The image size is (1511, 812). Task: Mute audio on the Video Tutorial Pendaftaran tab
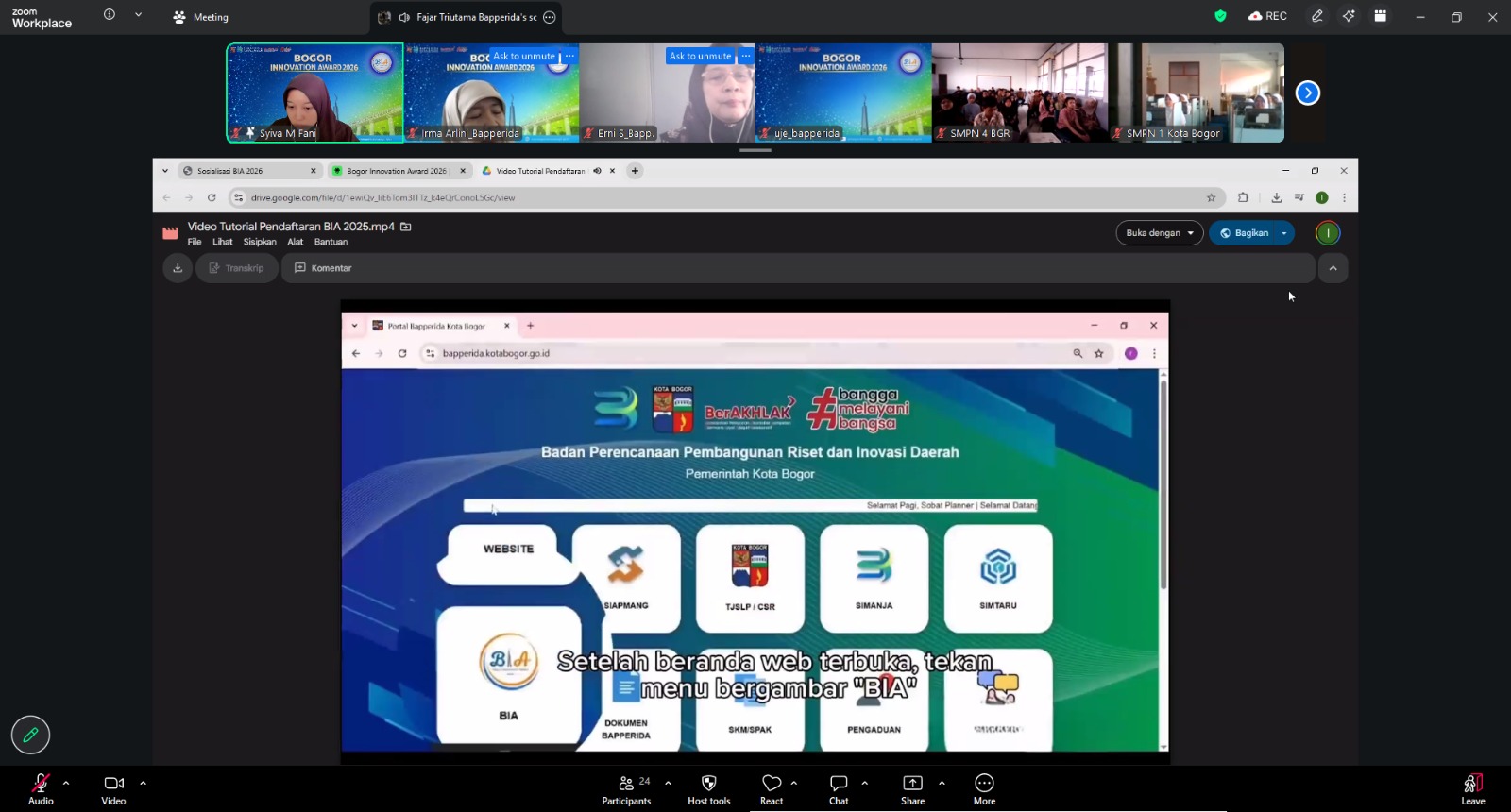(597, 171)
